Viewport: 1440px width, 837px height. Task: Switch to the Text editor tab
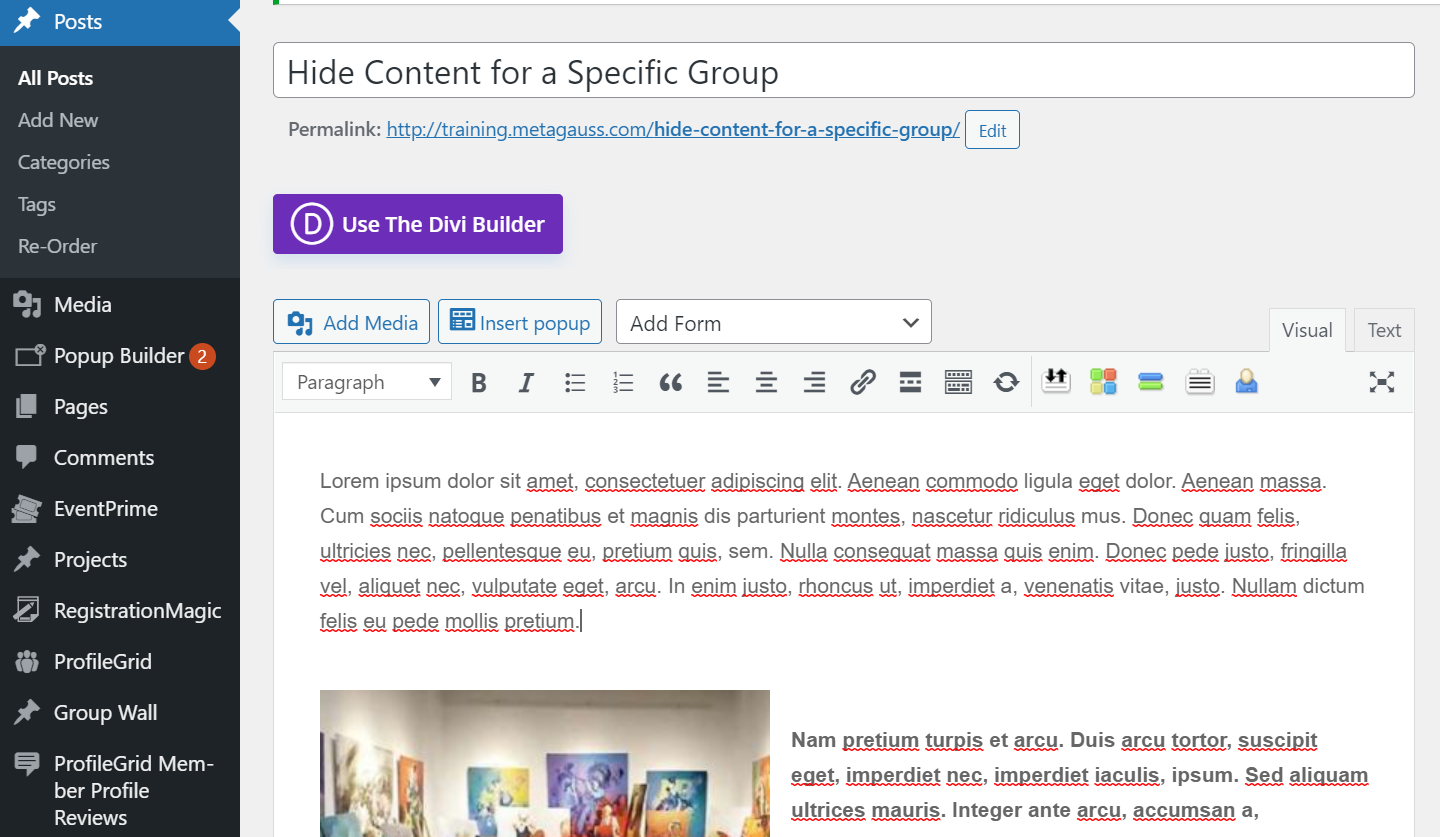1384,330
